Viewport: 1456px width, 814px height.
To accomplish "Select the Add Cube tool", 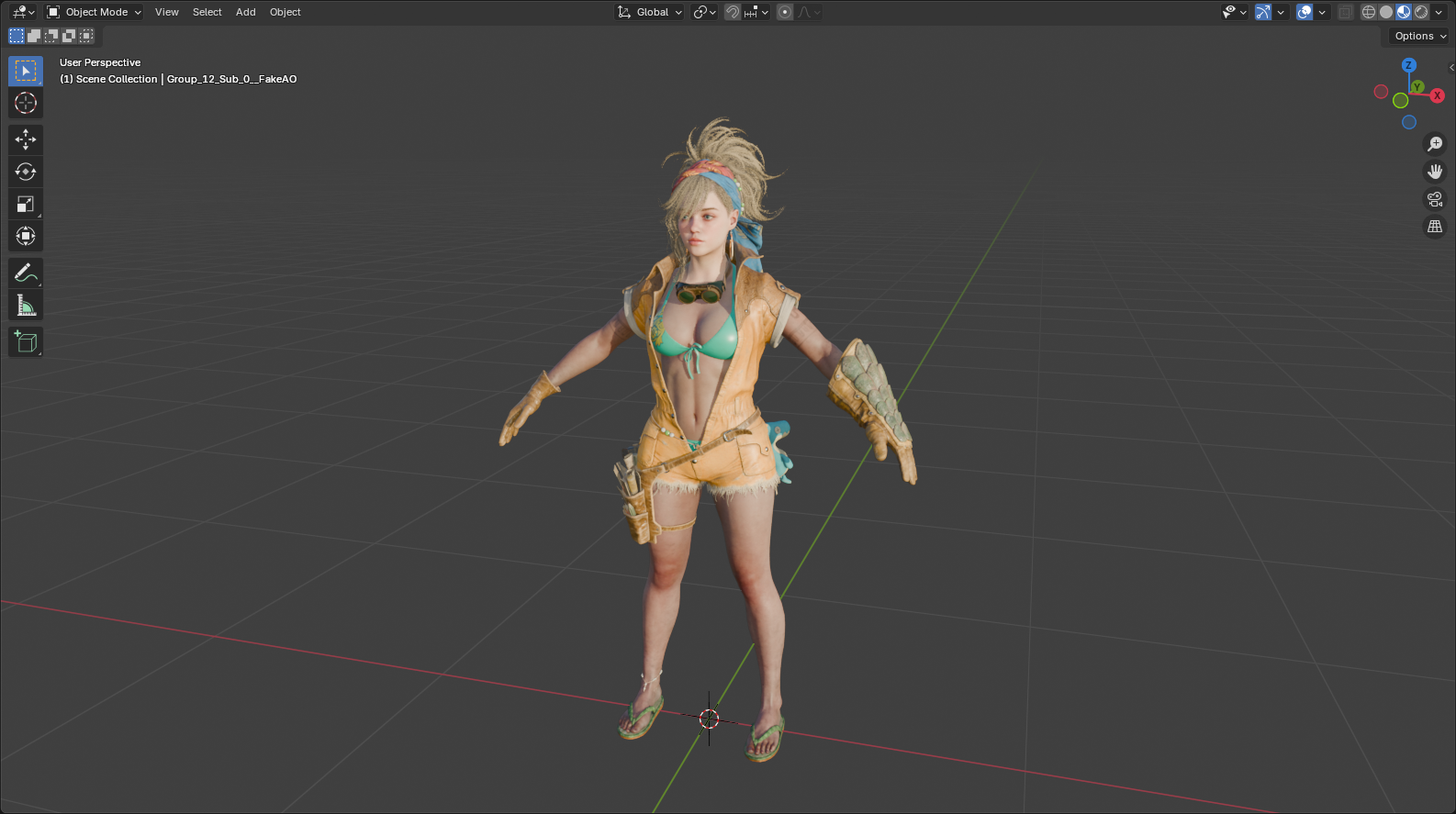I will [26, 342].
